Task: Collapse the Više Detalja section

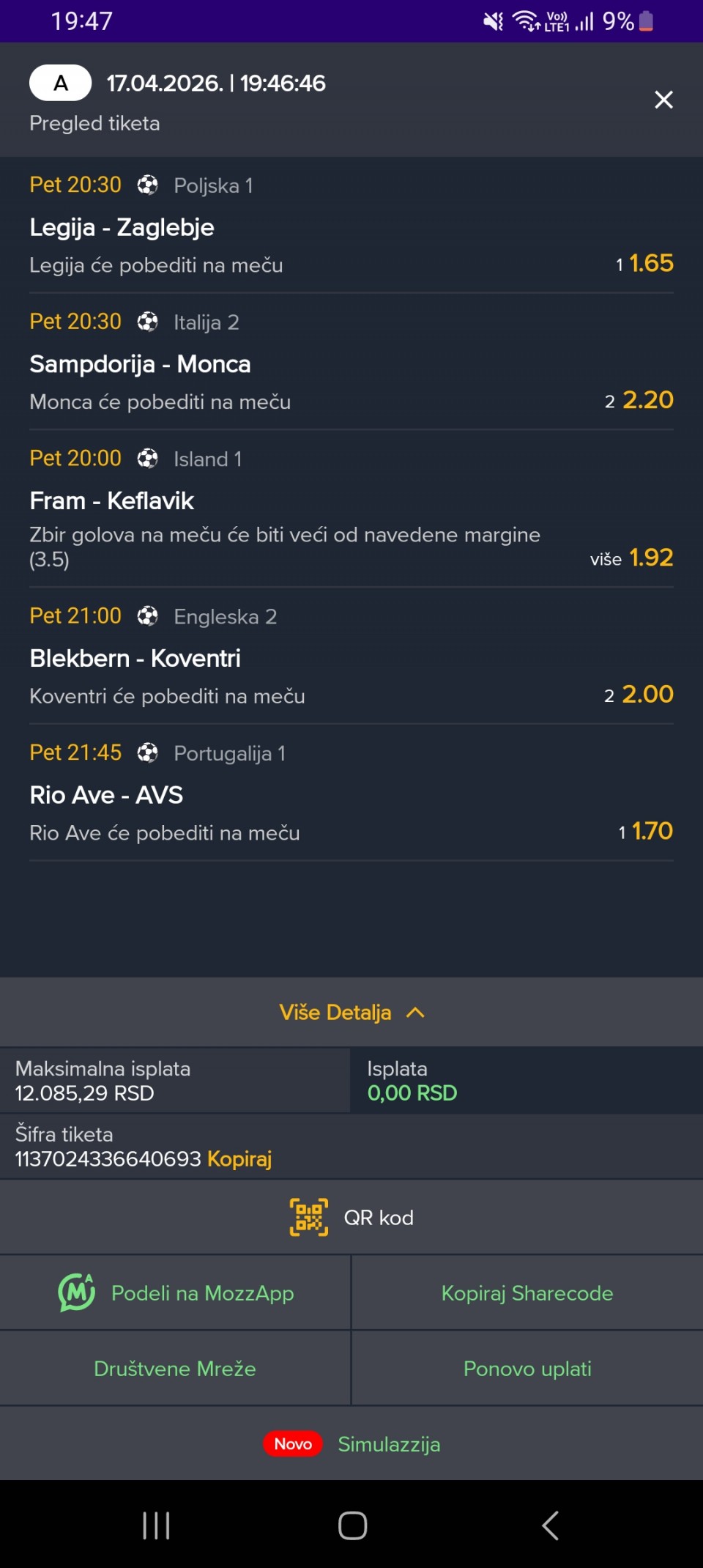Action: [335, 1013]
